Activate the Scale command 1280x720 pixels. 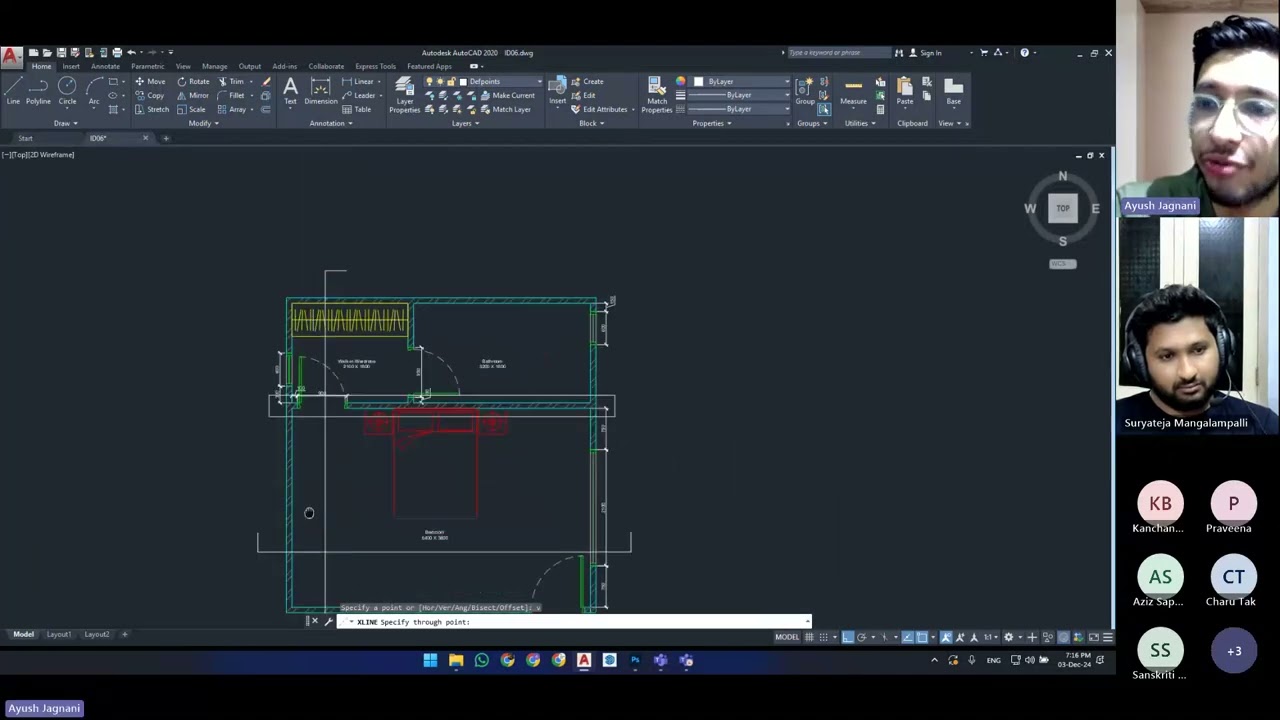pos(192,110)
